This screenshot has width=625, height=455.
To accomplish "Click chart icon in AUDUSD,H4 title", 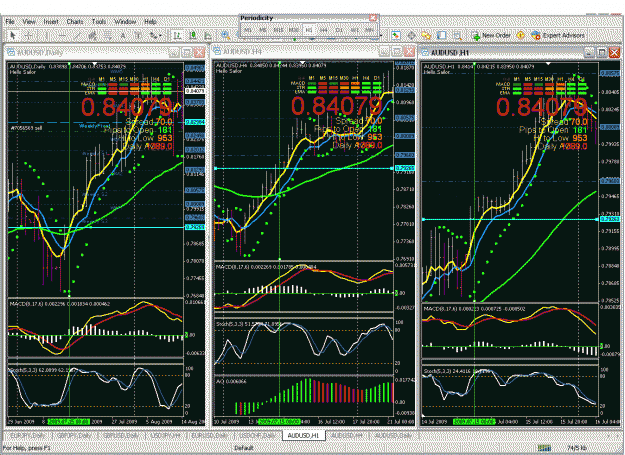I will tap(217, 51).
